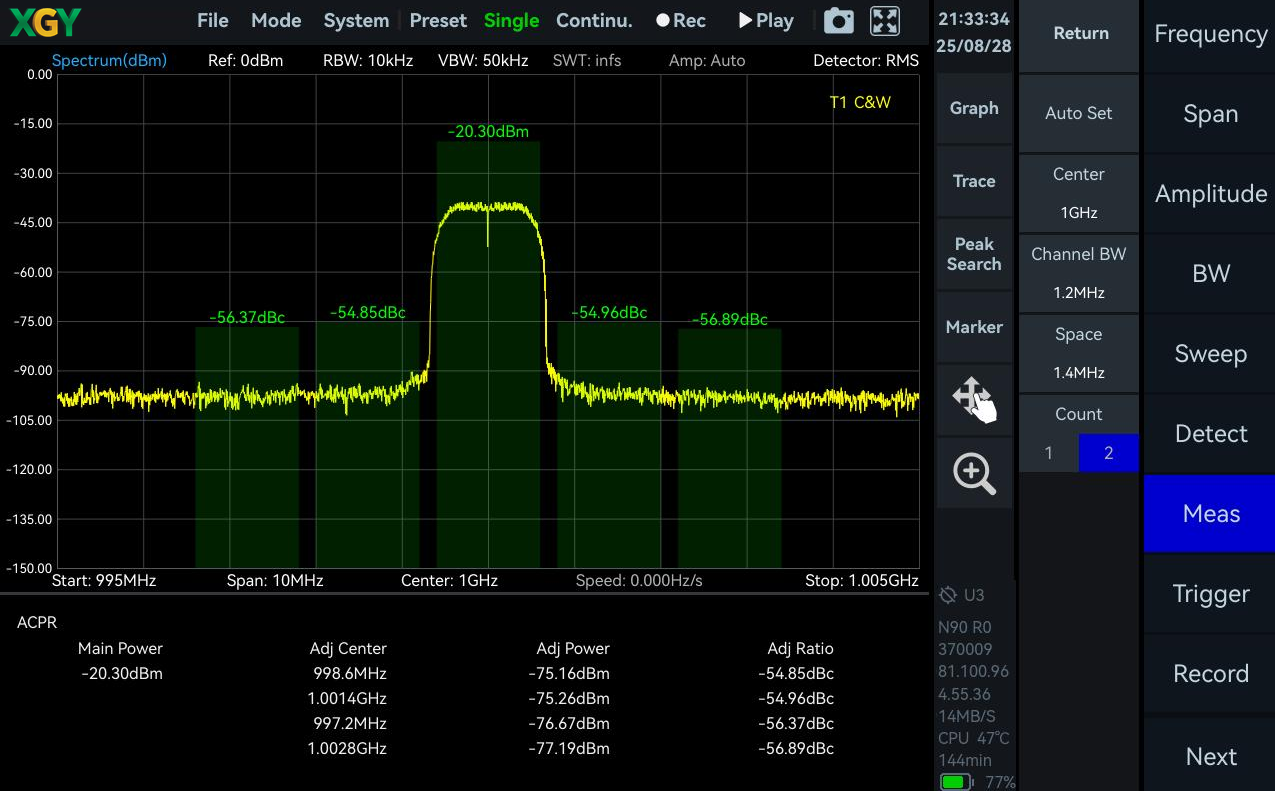Select the 998.6MHz Adj Center cell

(x=348, y=673)
